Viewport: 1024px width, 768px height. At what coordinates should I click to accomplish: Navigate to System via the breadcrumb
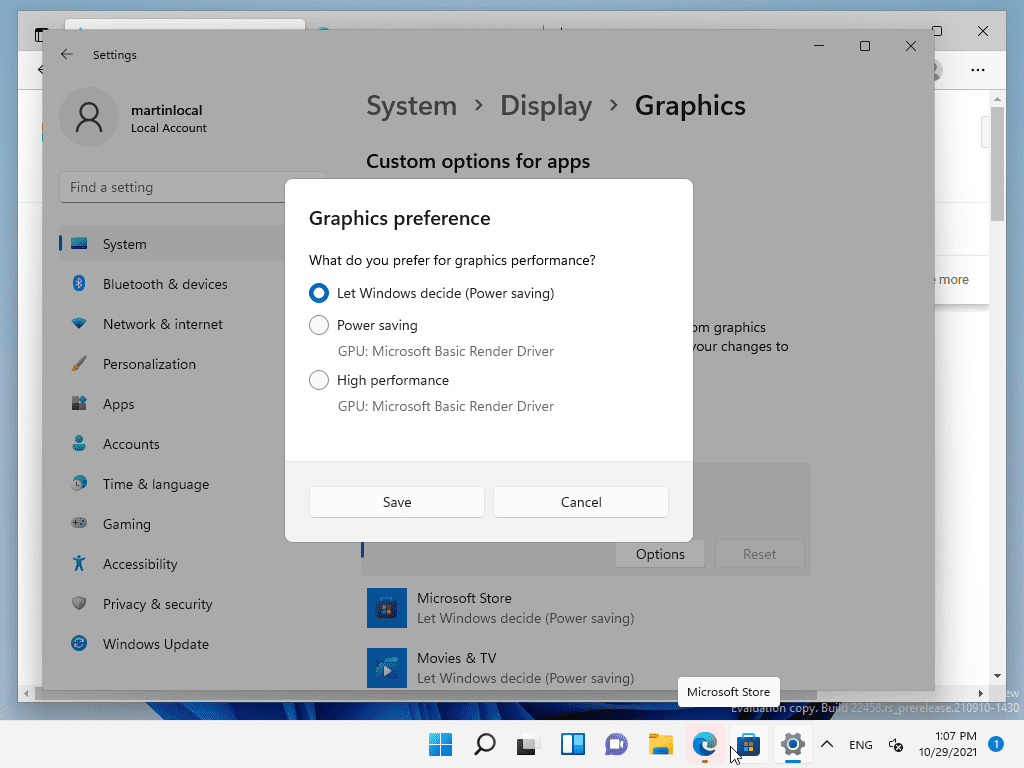tap(411, 105)
